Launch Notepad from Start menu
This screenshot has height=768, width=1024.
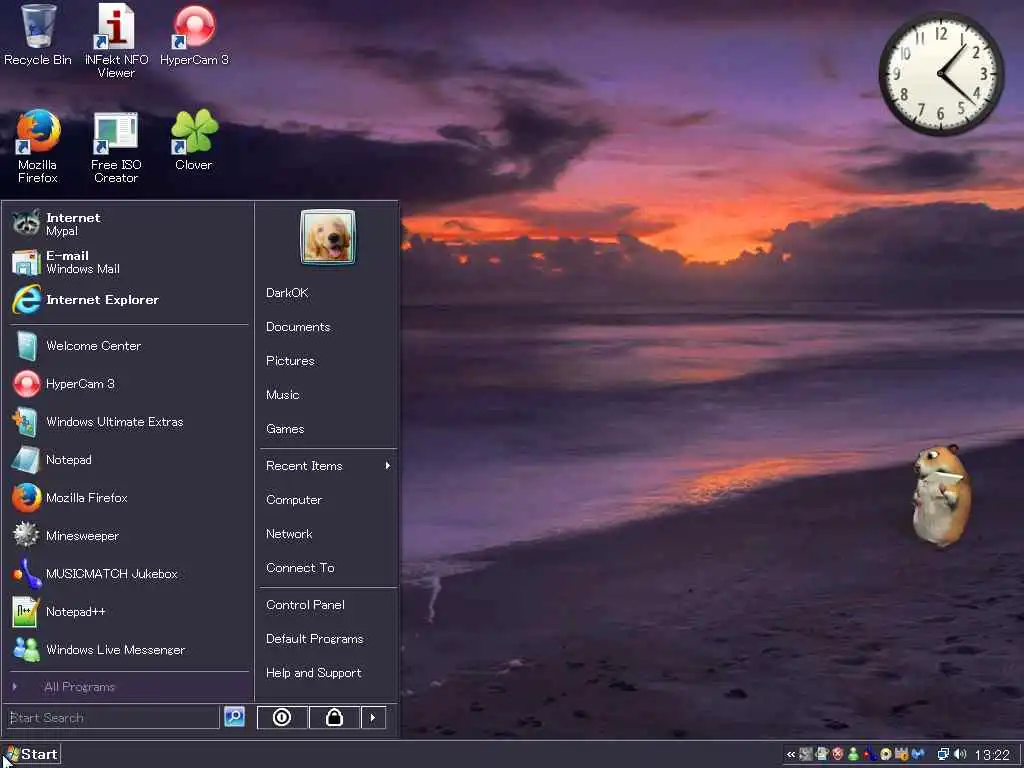(129, 460)
